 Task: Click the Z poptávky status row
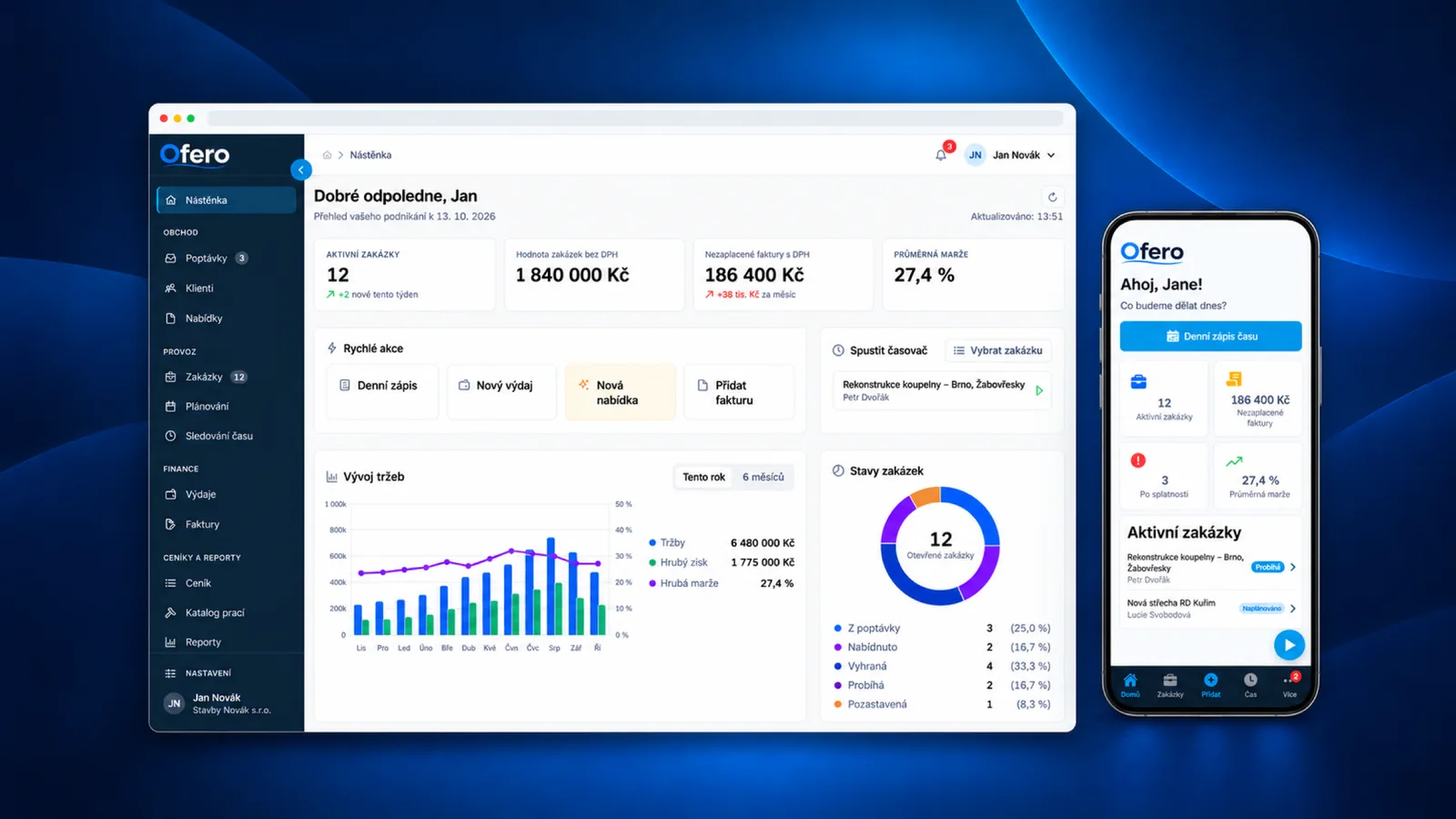[x=942, y=629]
